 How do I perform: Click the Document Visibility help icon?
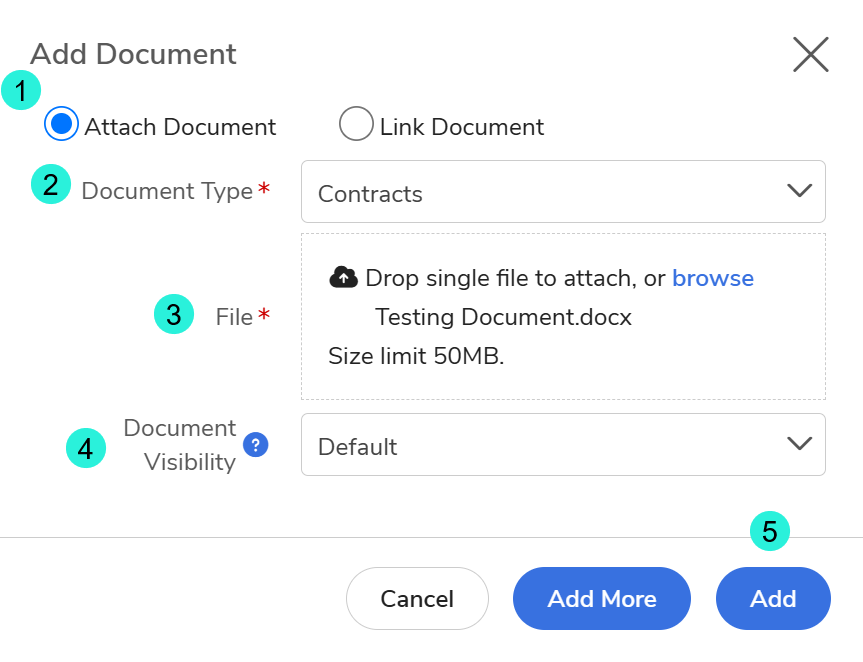(255, 445)
